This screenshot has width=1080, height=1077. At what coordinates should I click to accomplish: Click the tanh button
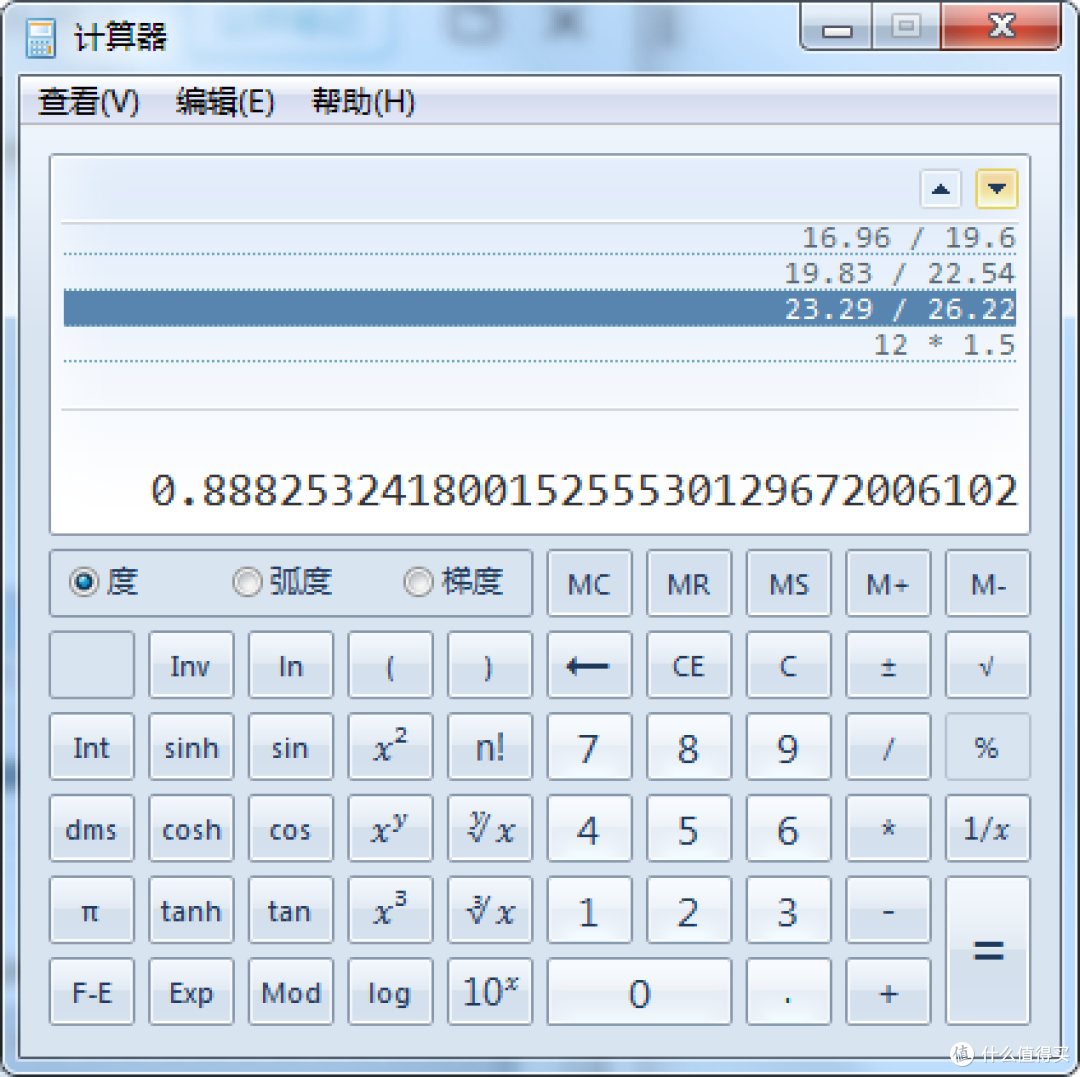pyautogui.click(x=191, y=910)
